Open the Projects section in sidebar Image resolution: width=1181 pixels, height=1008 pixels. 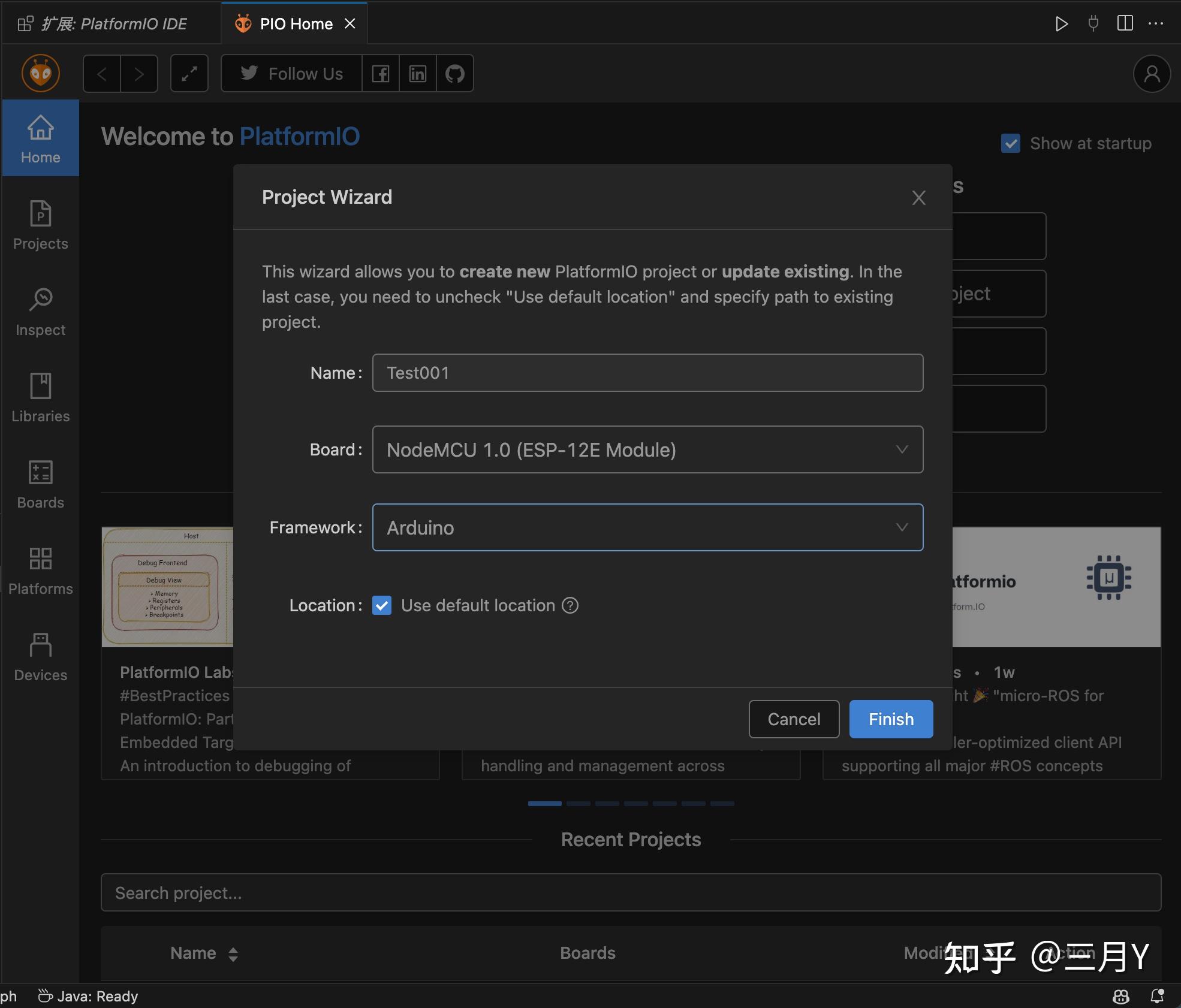coord(40,225)
